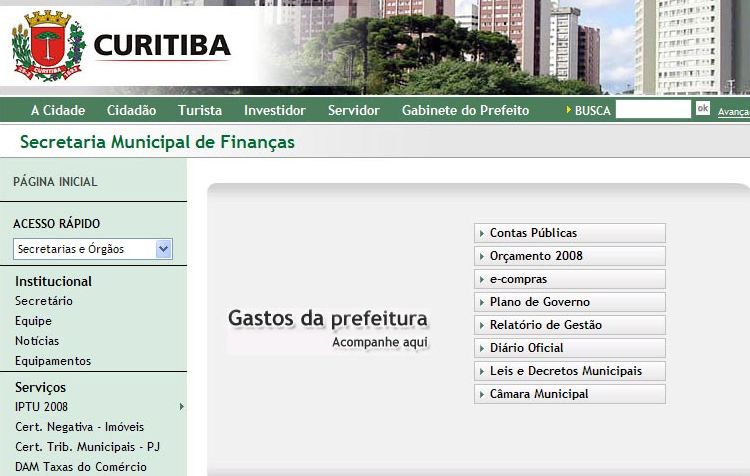Open Gabinete do Prefeito menu
The height and width of the screenshot is (476, 750).
[465, 111]
